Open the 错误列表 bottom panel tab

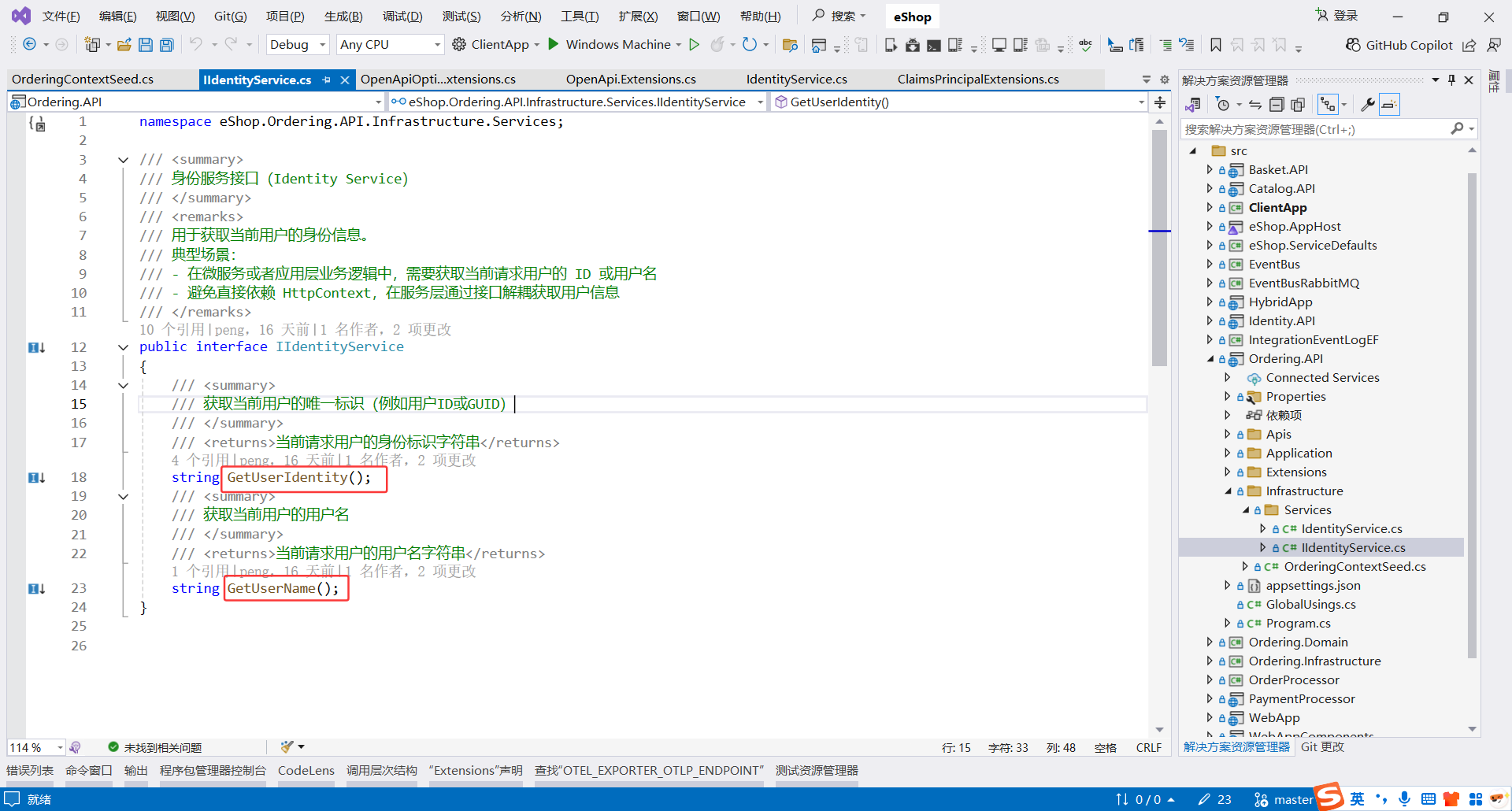pos(30,771)
